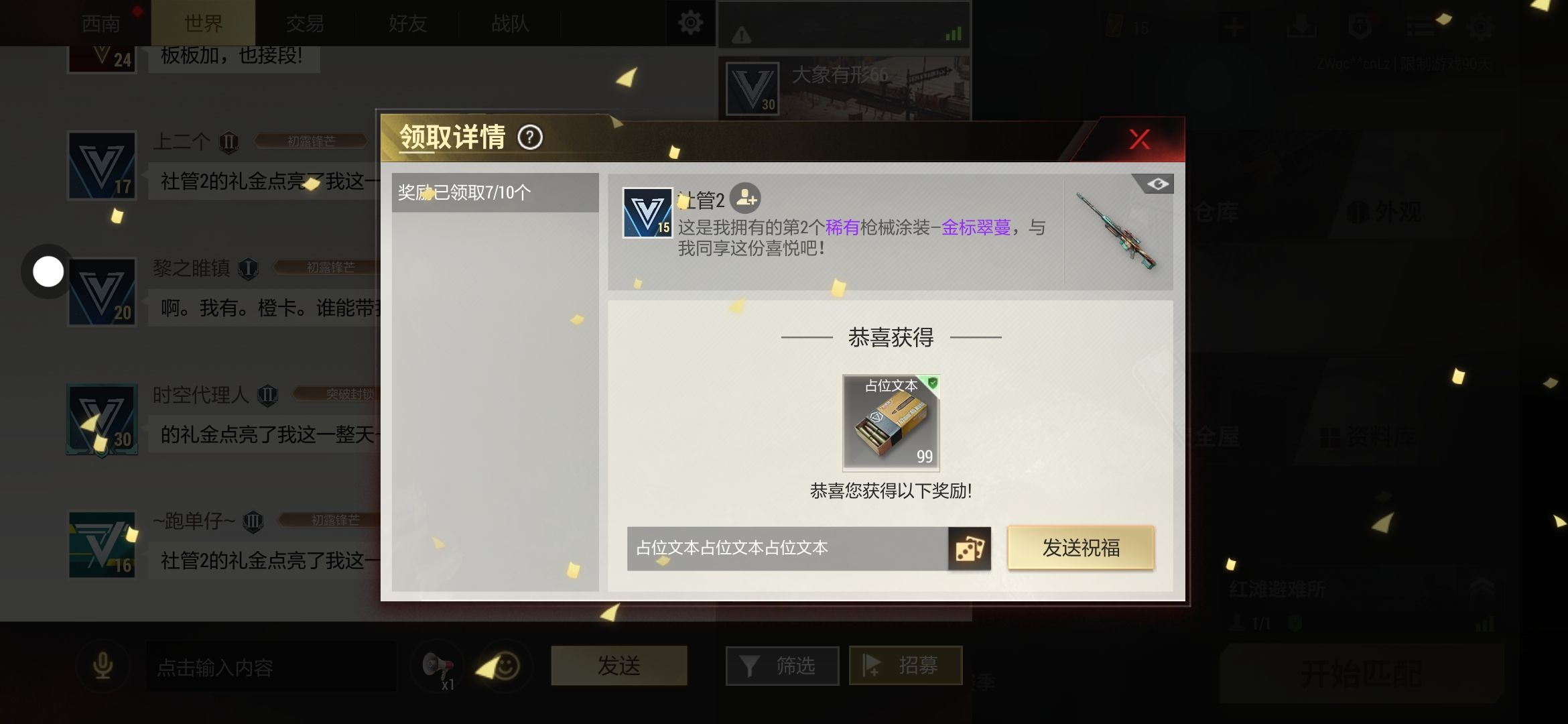Toggle the eye preview icon on weapon skin
The image size is (1568, 724).
coord(1157,184)
